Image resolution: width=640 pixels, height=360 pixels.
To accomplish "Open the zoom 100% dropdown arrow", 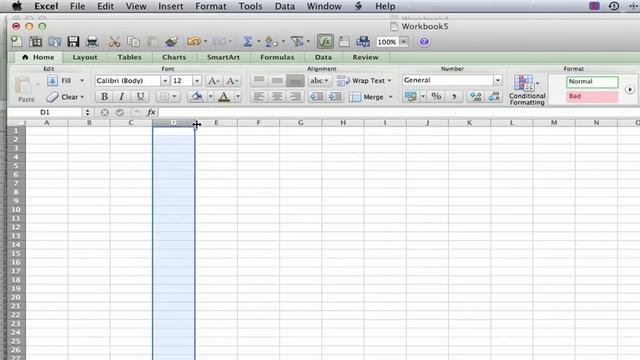I will coord(403,42).
